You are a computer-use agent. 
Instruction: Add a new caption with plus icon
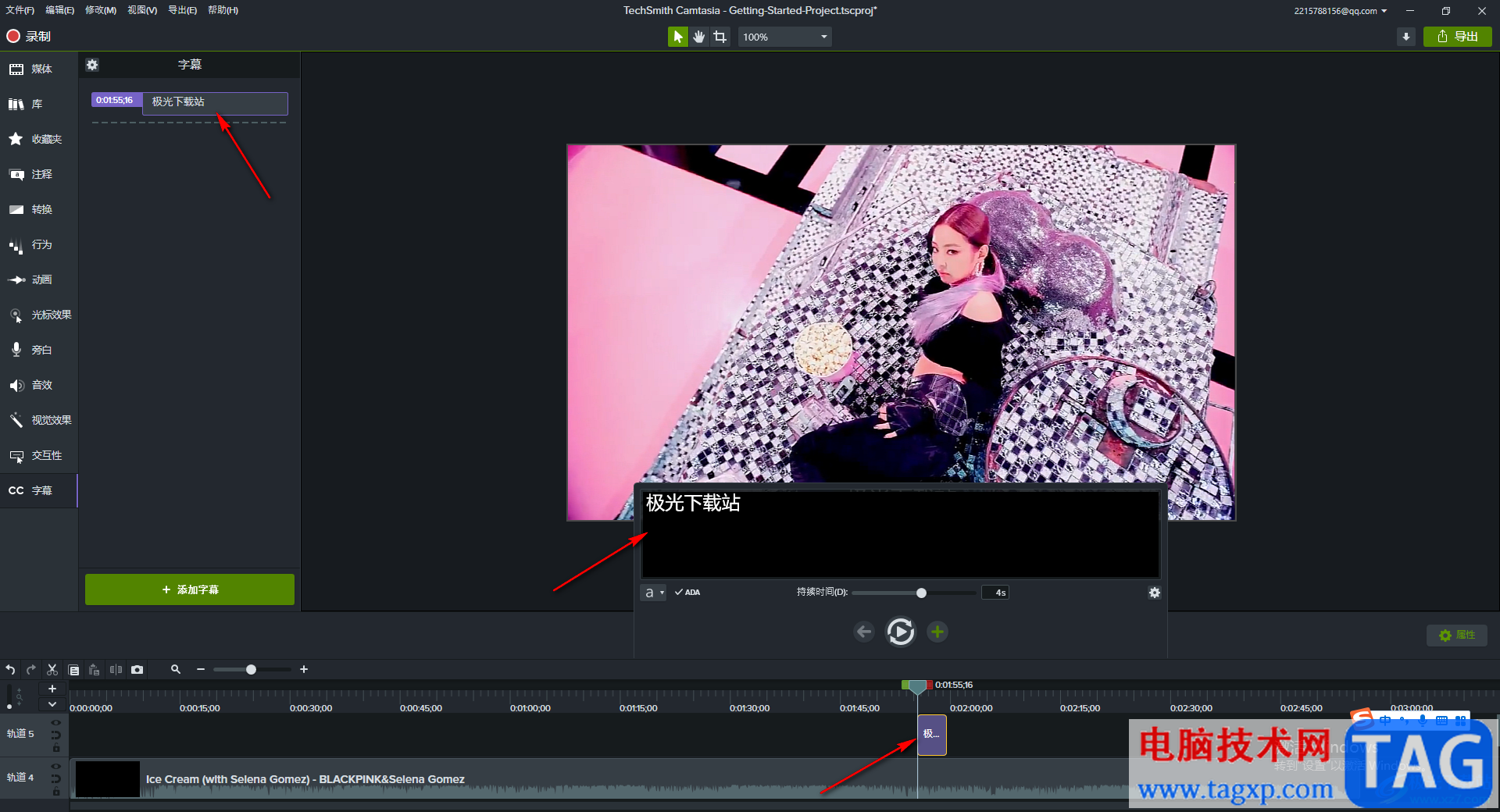(937, 632)
